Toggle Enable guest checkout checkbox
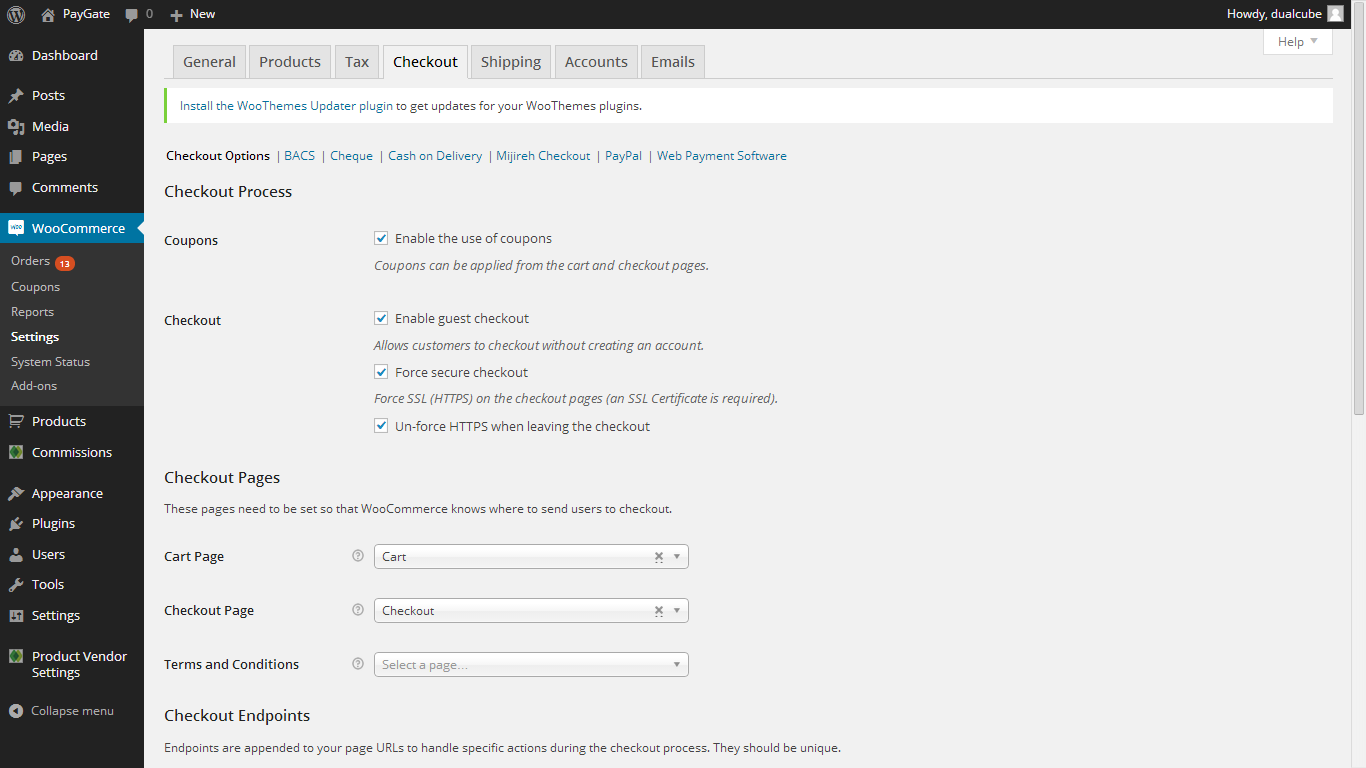1366x768 pixels. click(x=381, y=318)
